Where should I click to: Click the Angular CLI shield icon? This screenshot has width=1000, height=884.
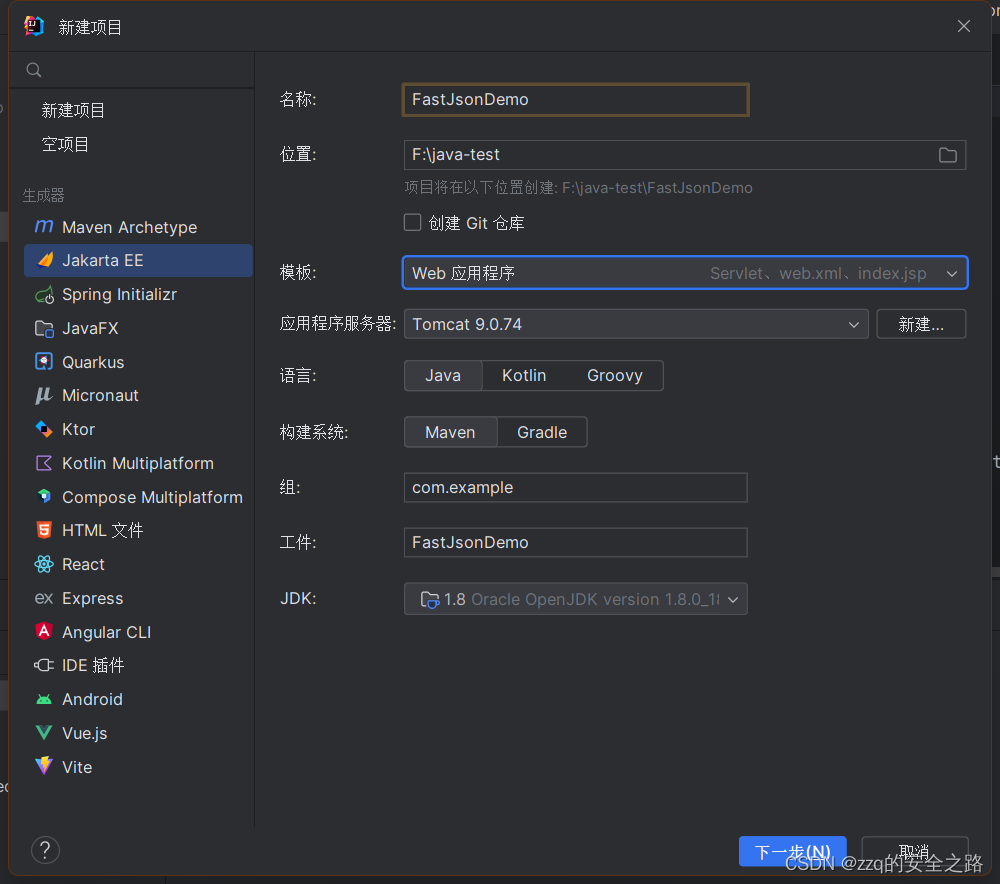pos(44,631)
